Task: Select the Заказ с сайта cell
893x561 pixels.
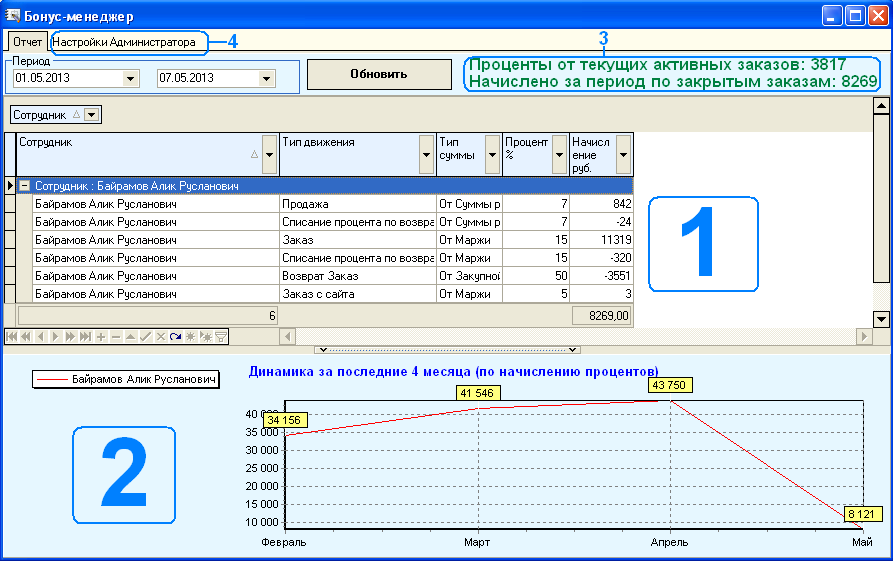Action: pos(358,294)
